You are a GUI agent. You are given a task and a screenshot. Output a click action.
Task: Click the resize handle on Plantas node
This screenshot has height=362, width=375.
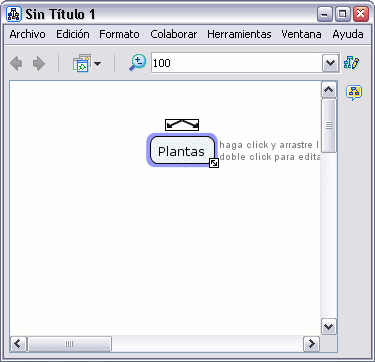(214, 163)
